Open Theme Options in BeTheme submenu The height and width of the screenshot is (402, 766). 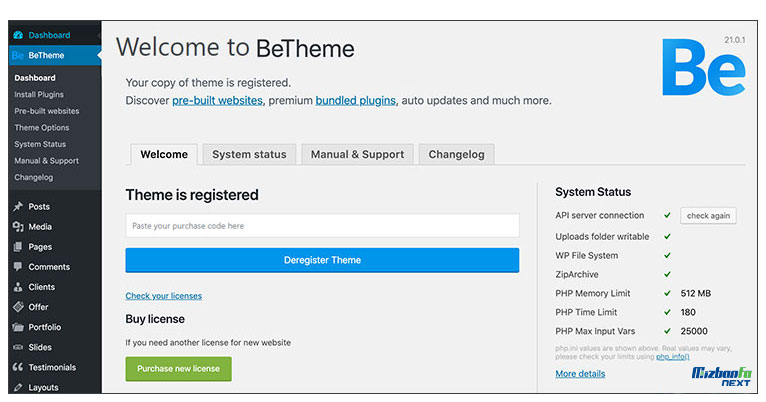(x=42, y=128)
